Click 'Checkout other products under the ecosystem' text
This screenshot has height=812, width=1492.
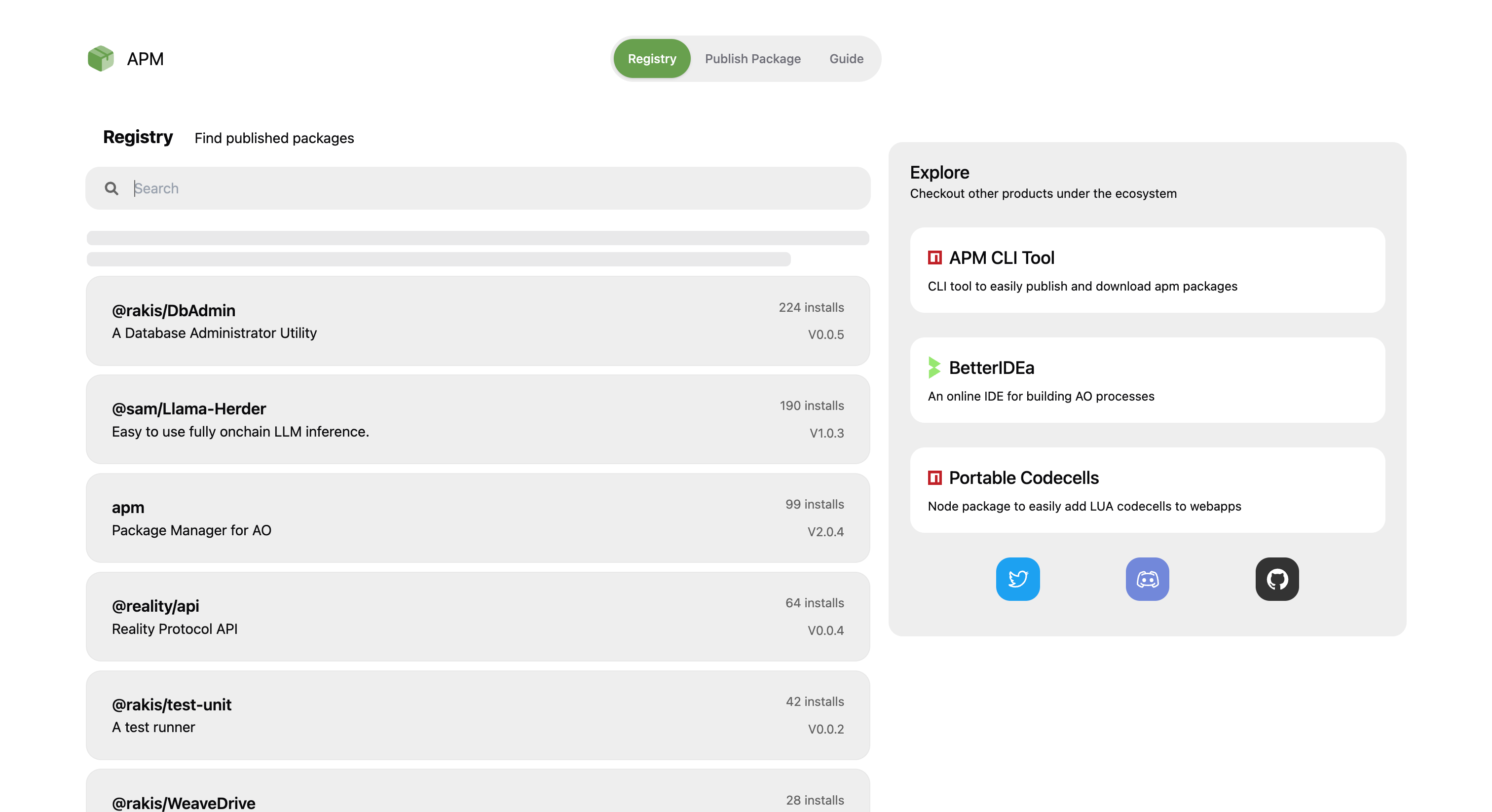[1043, 193]
